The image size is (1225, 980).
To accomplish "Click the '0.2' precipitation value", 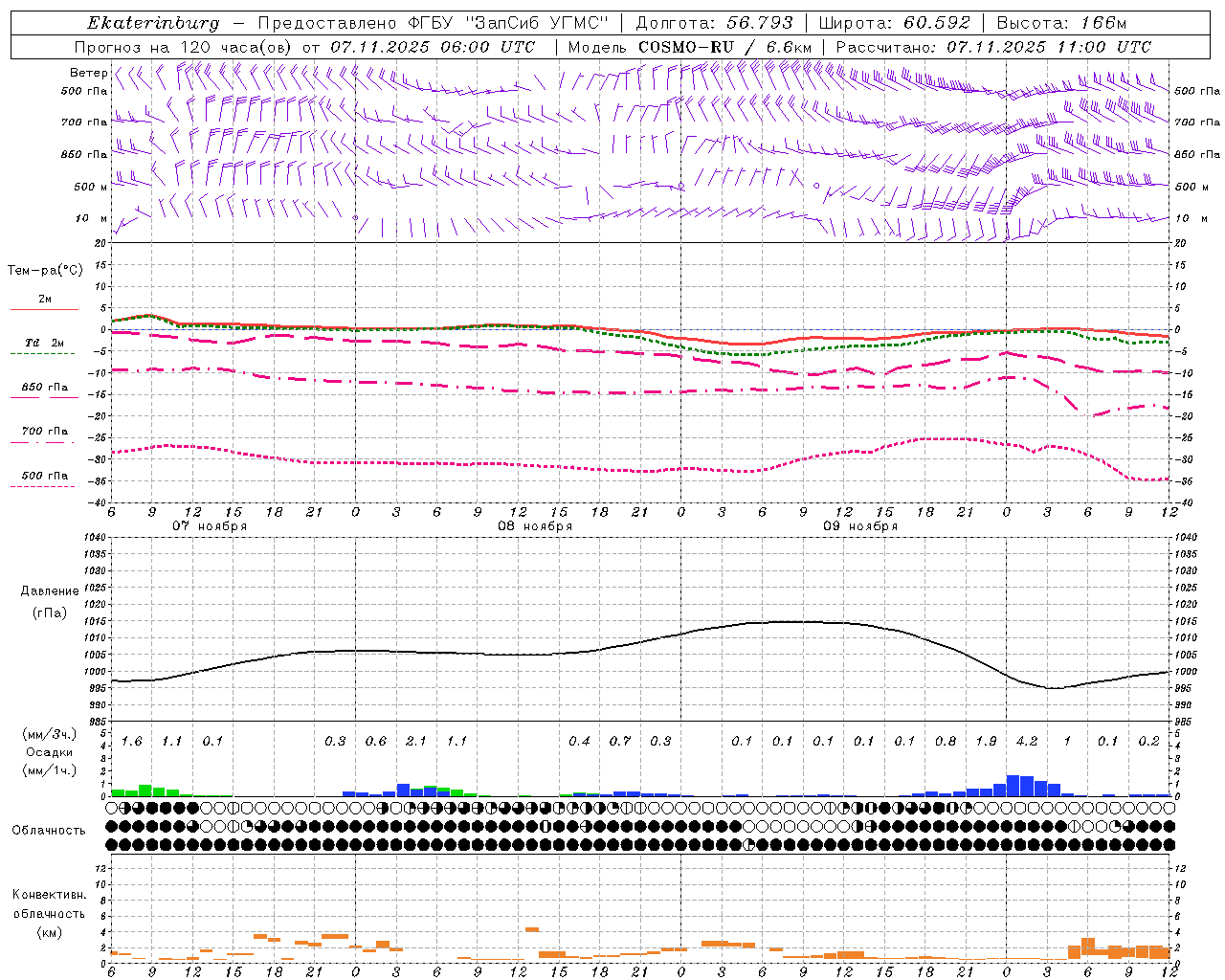I will [x=1148, y=742].
